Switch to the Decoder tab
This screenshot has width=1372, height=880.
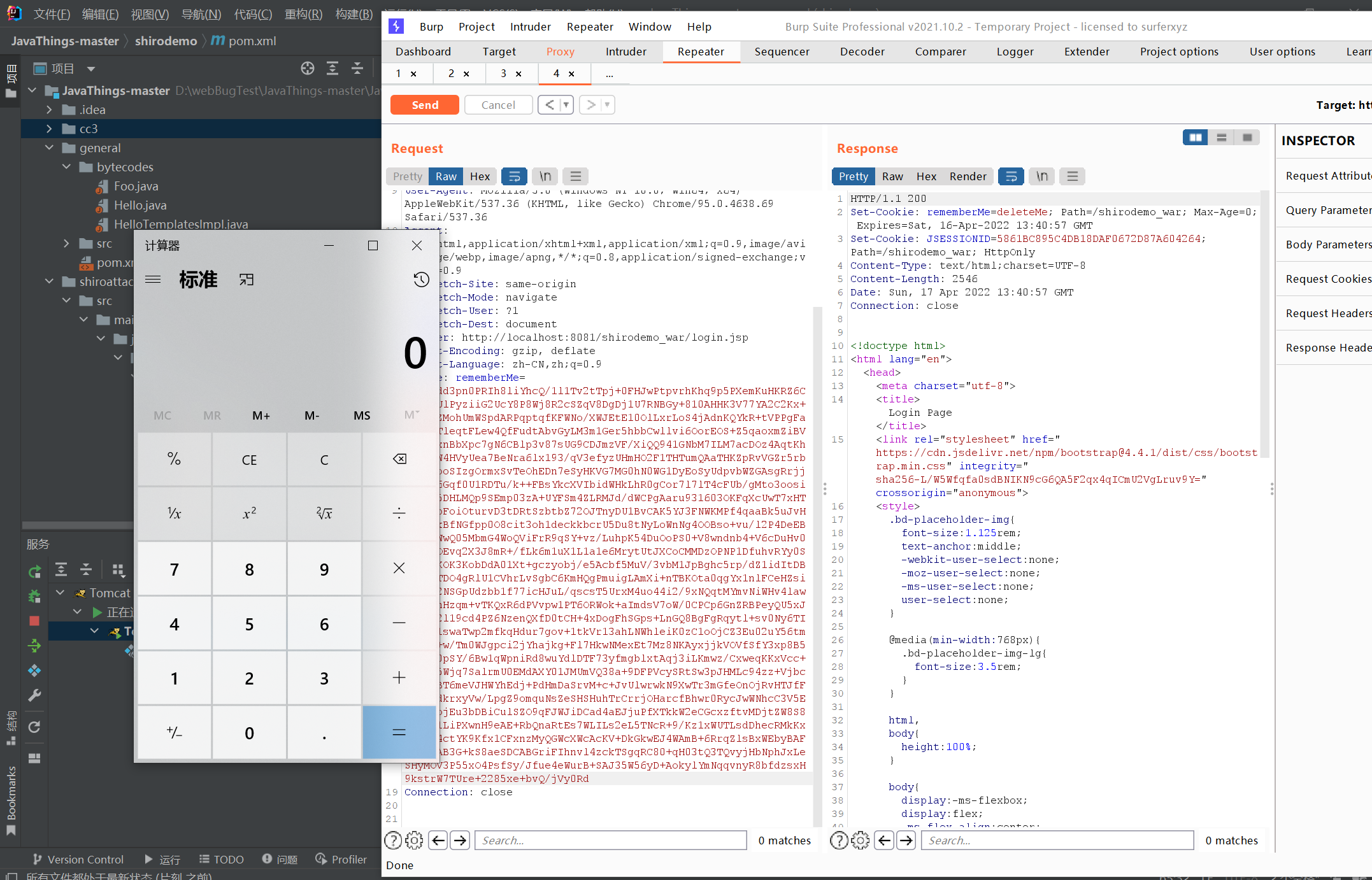[862, 52]
